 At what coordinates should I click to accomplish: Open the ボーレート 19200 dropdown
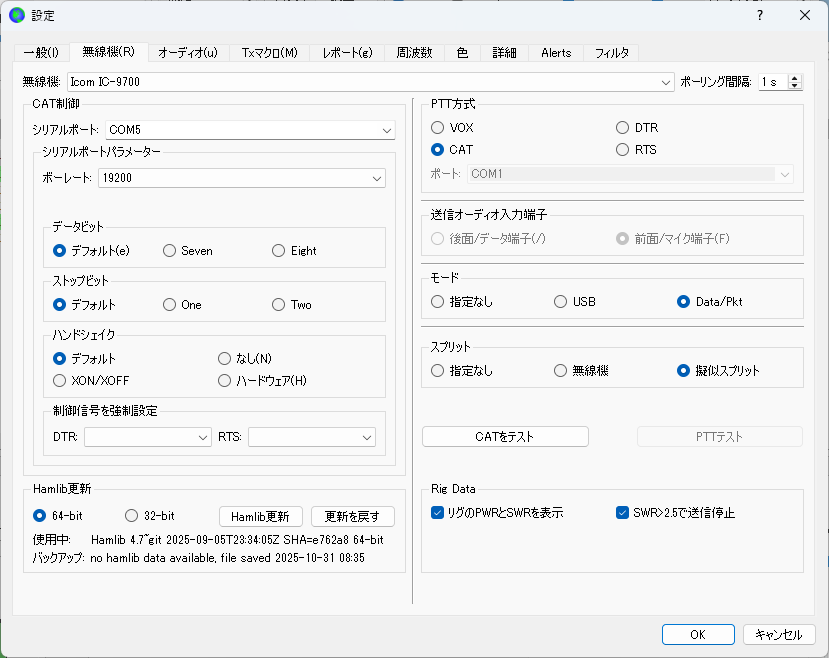242,178
